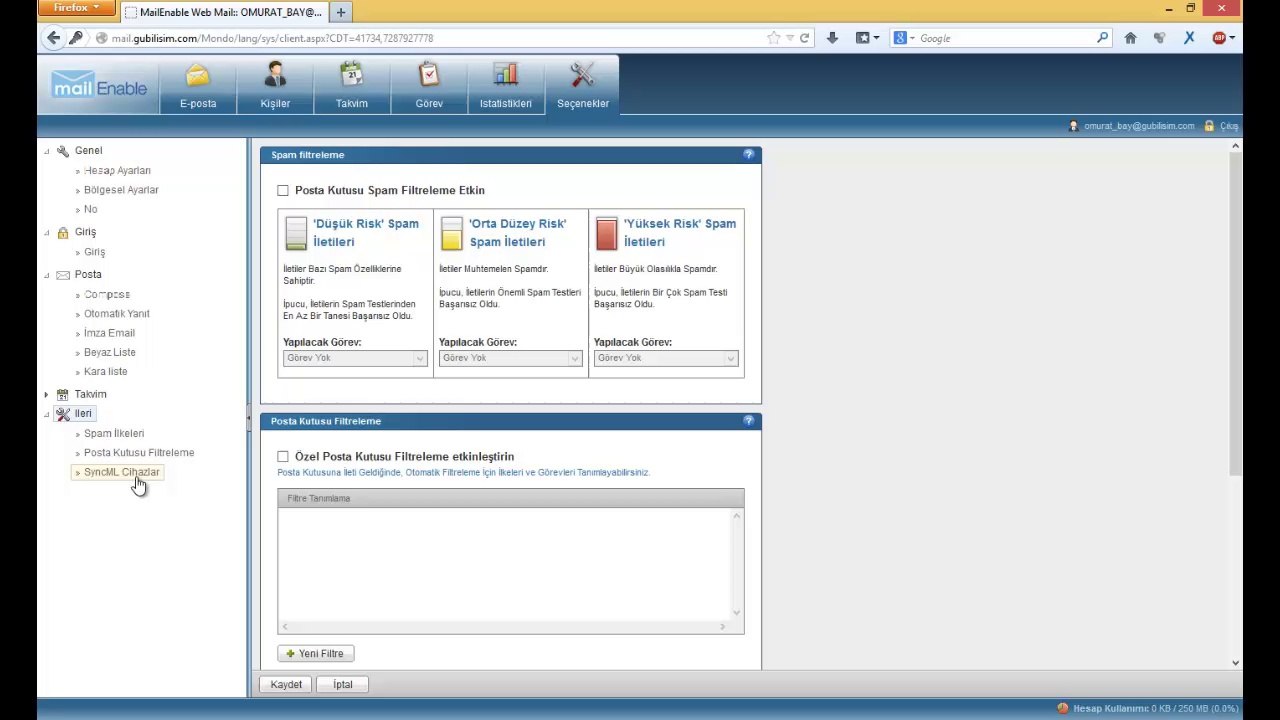Click the Giriş padlock icon in sidebar
Image resolution: width=1280 pixels, height=720 pixels.
(x=63, y=232)
